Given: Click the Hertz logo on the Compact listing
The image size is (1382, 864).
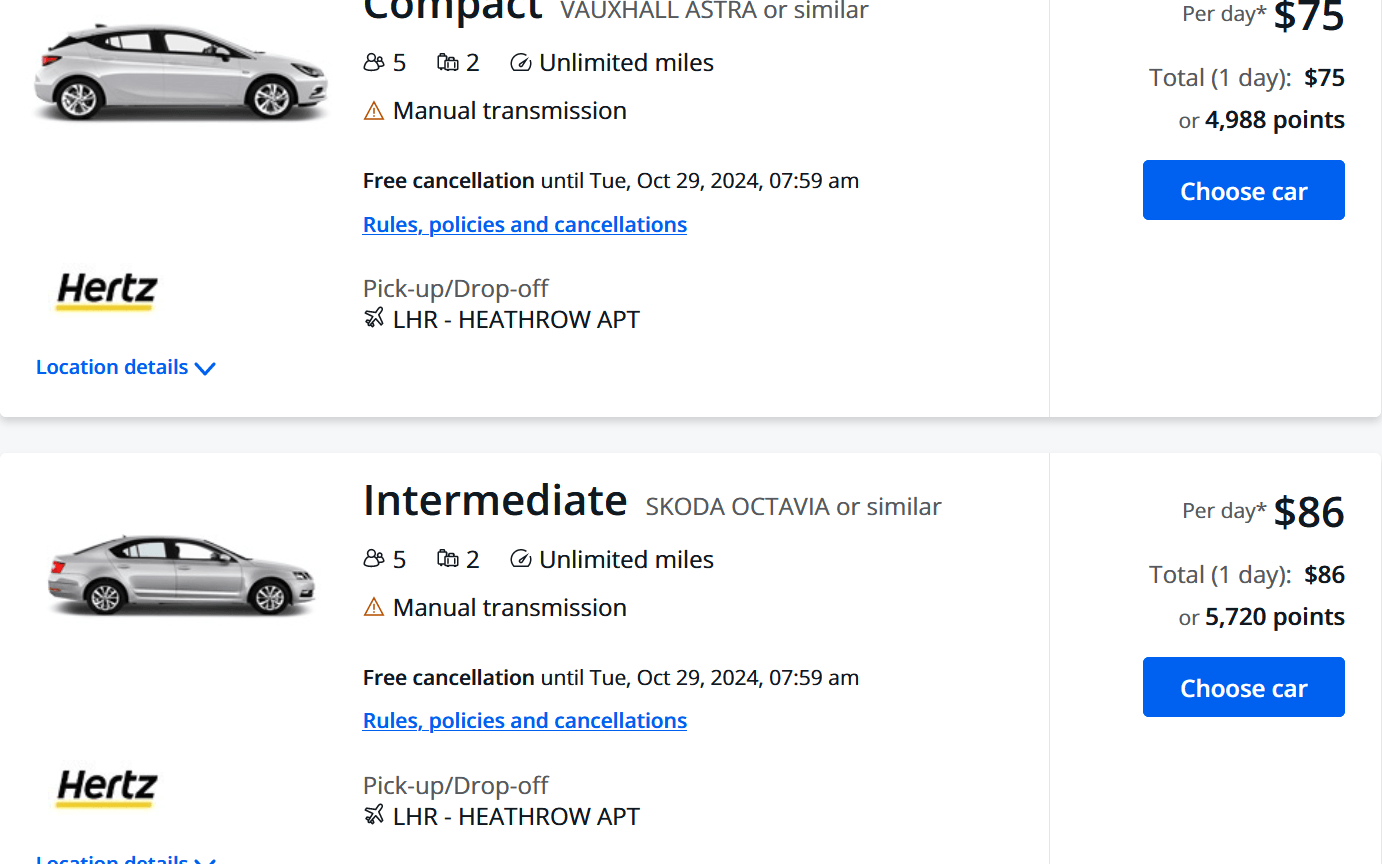Looking at the screenshot, I should click(x=106, y=291).
